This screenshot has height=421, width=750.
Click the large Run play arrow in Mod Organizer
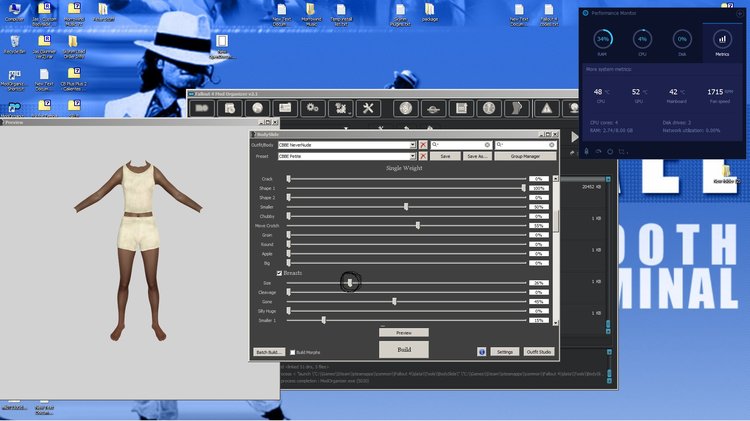pyautogui.click(x=574, y=137)
